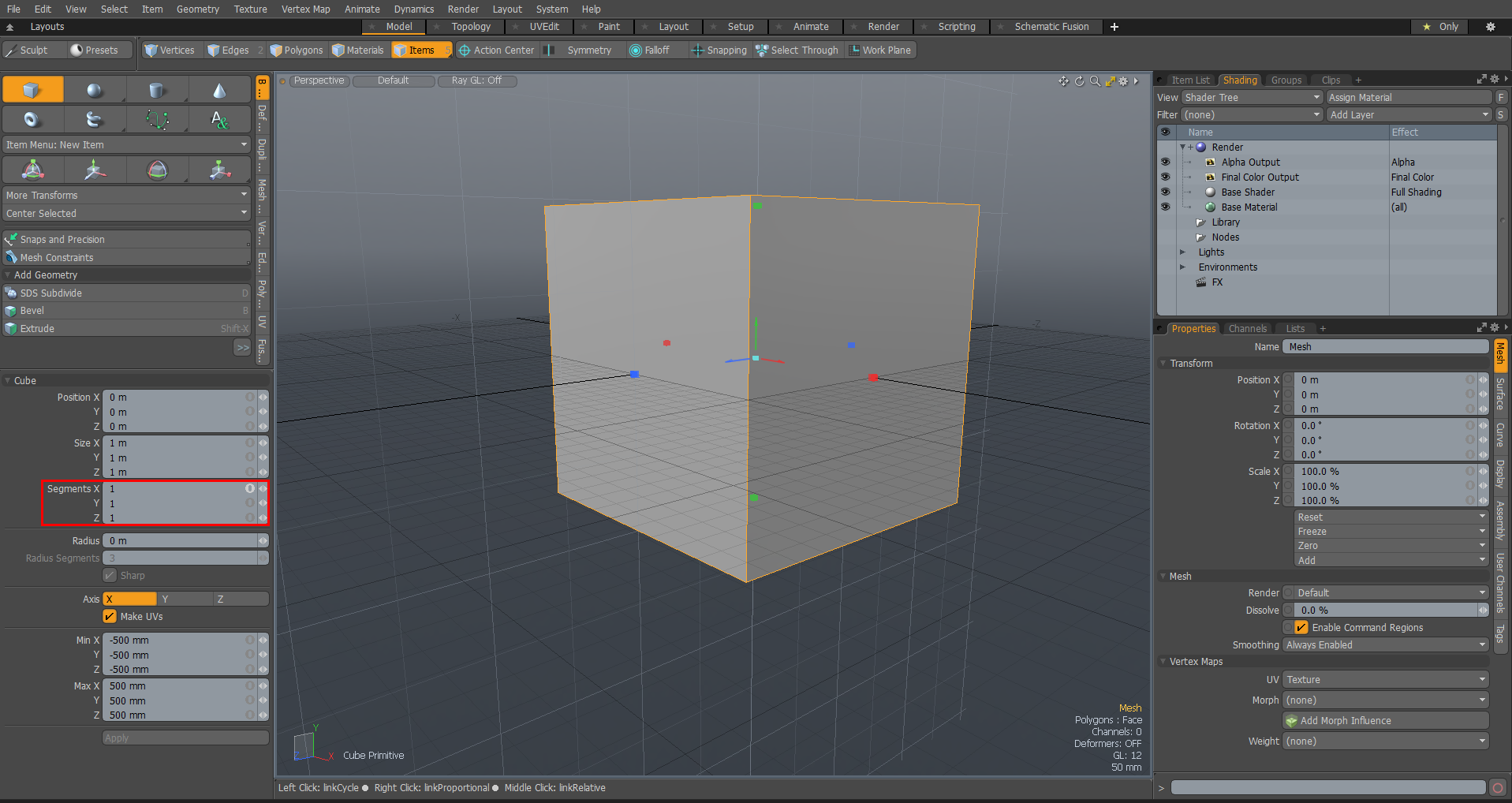Select the Cylinder primitive tool
The width and height of the screenshot is (1512, 803).
click(x=157, y=90)
